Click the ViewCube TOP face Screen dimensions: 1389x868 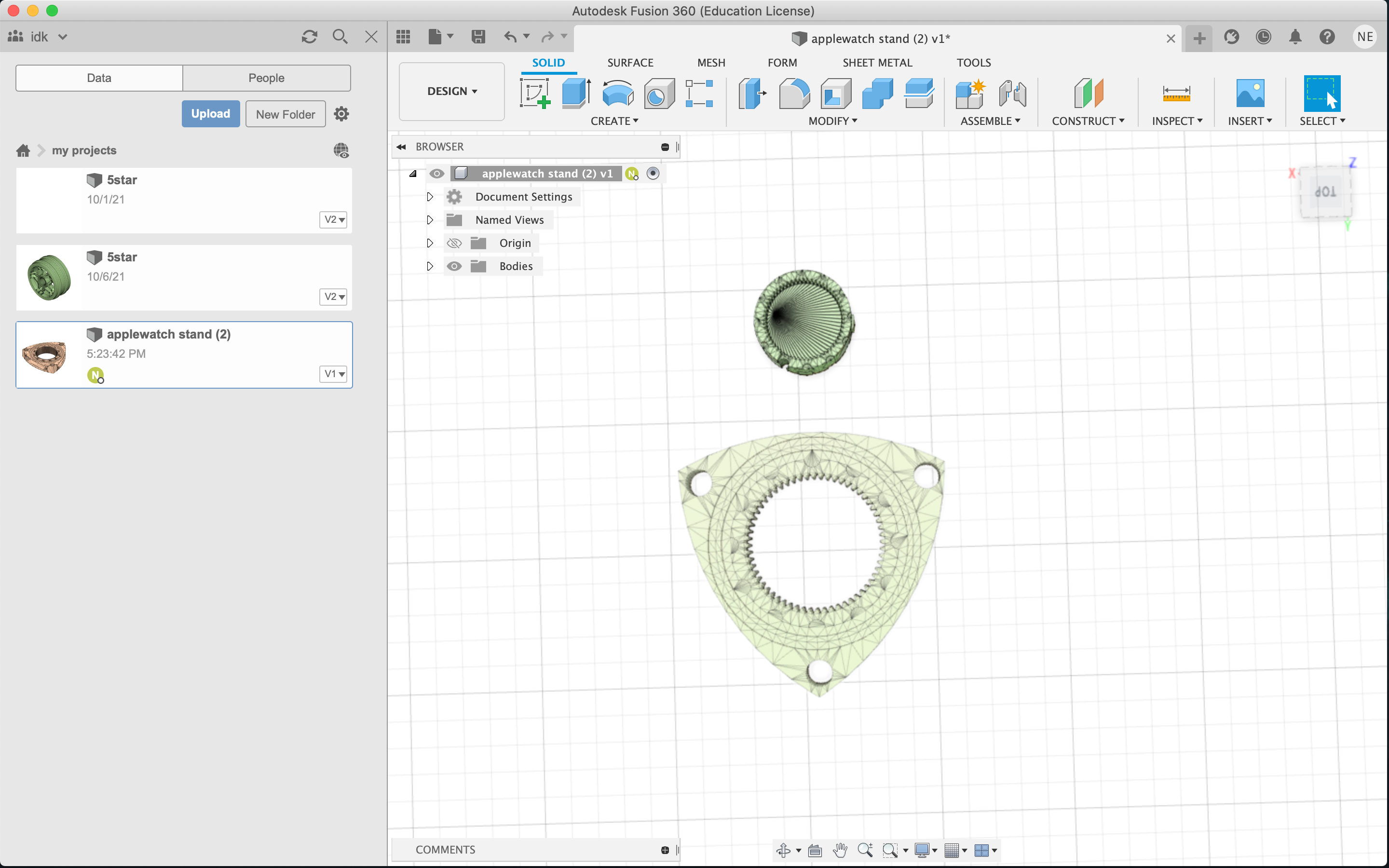1325,192
